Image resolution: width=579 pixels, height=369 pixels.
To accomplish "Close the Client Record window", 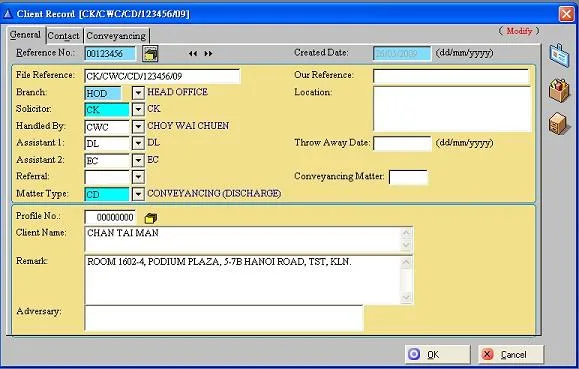I will tap(566, 14).
